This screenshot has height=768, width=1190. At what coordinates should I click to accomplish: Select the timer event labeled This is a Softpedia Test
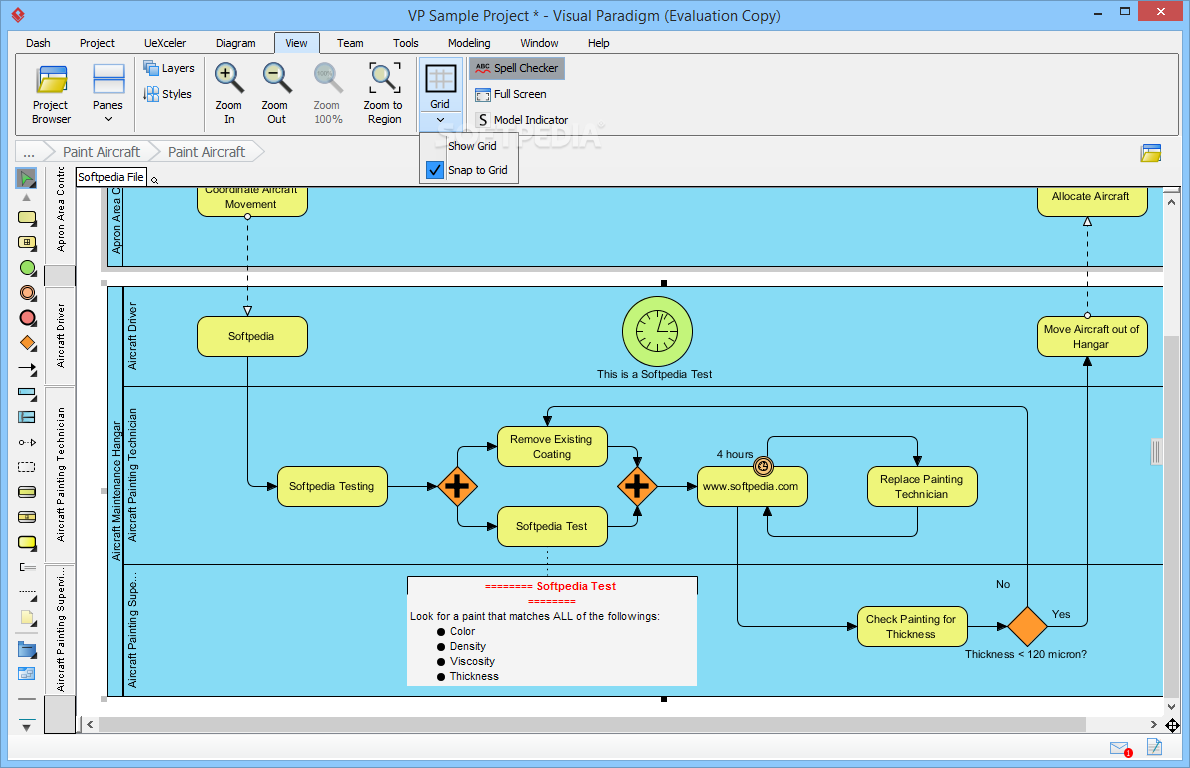(x=657, y=332)
